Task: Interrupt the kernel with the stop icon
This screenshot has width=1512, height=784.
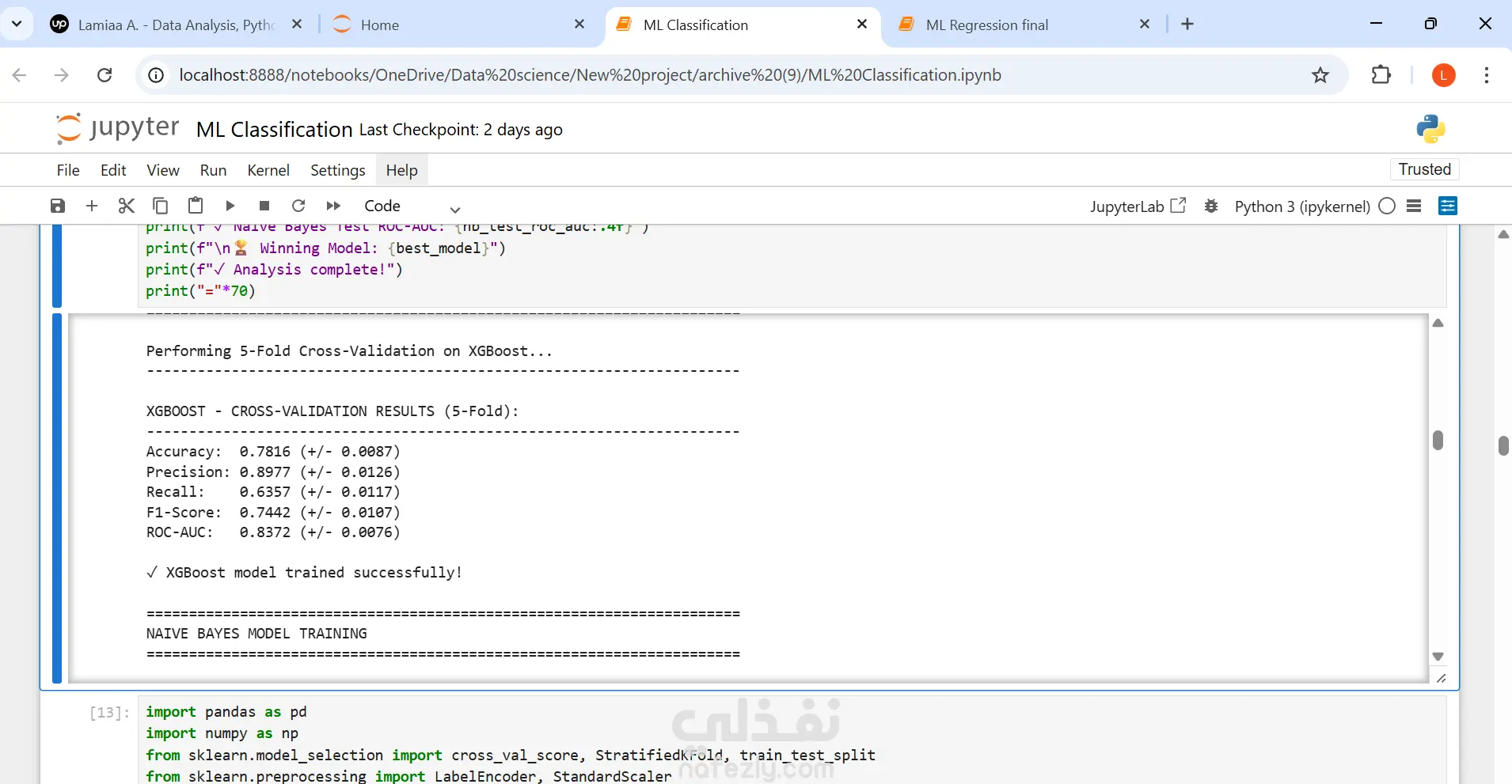Action: tap(264, 206)
